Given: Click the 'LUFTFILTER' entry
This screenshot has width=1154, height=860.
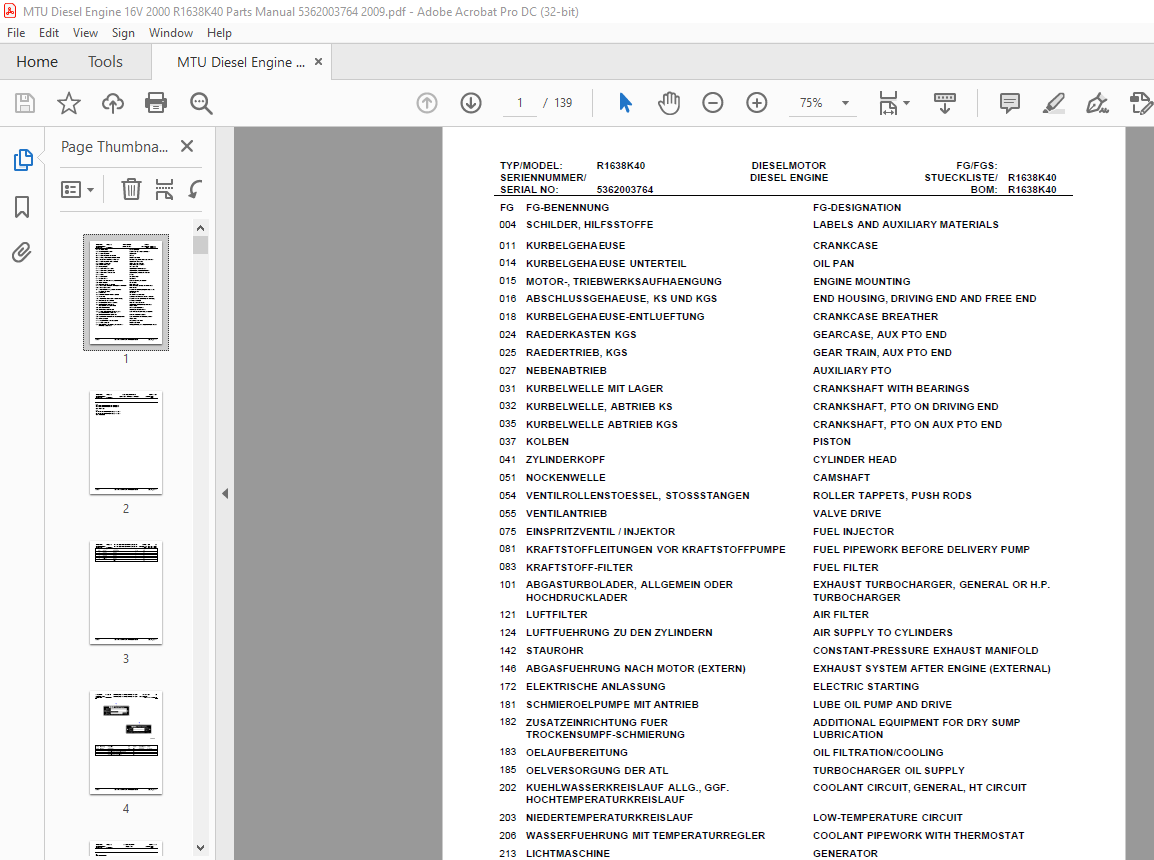Looking at the screenshot, I should coord(556,614).
